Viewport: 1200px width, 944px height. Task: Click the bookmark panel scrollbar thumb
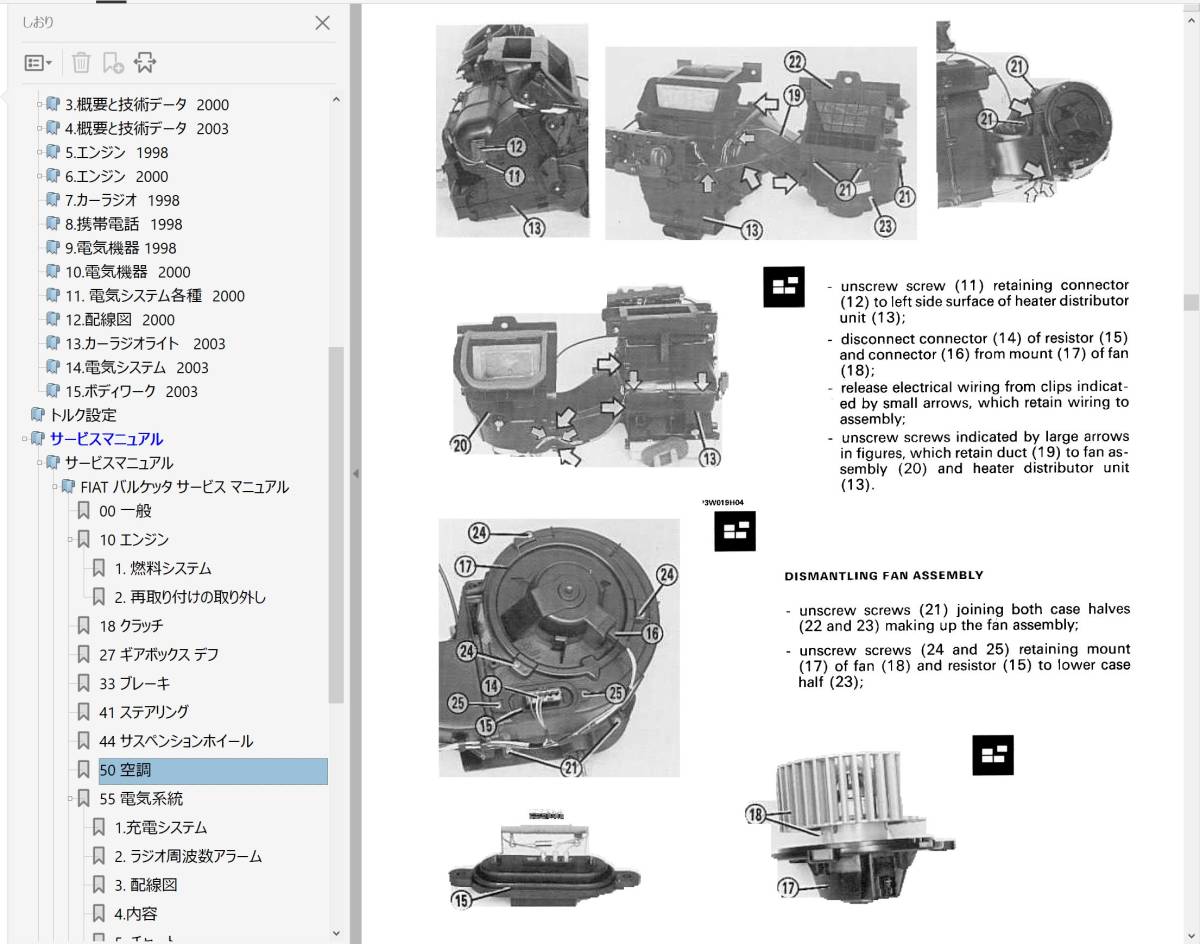(x=336, y=525)
